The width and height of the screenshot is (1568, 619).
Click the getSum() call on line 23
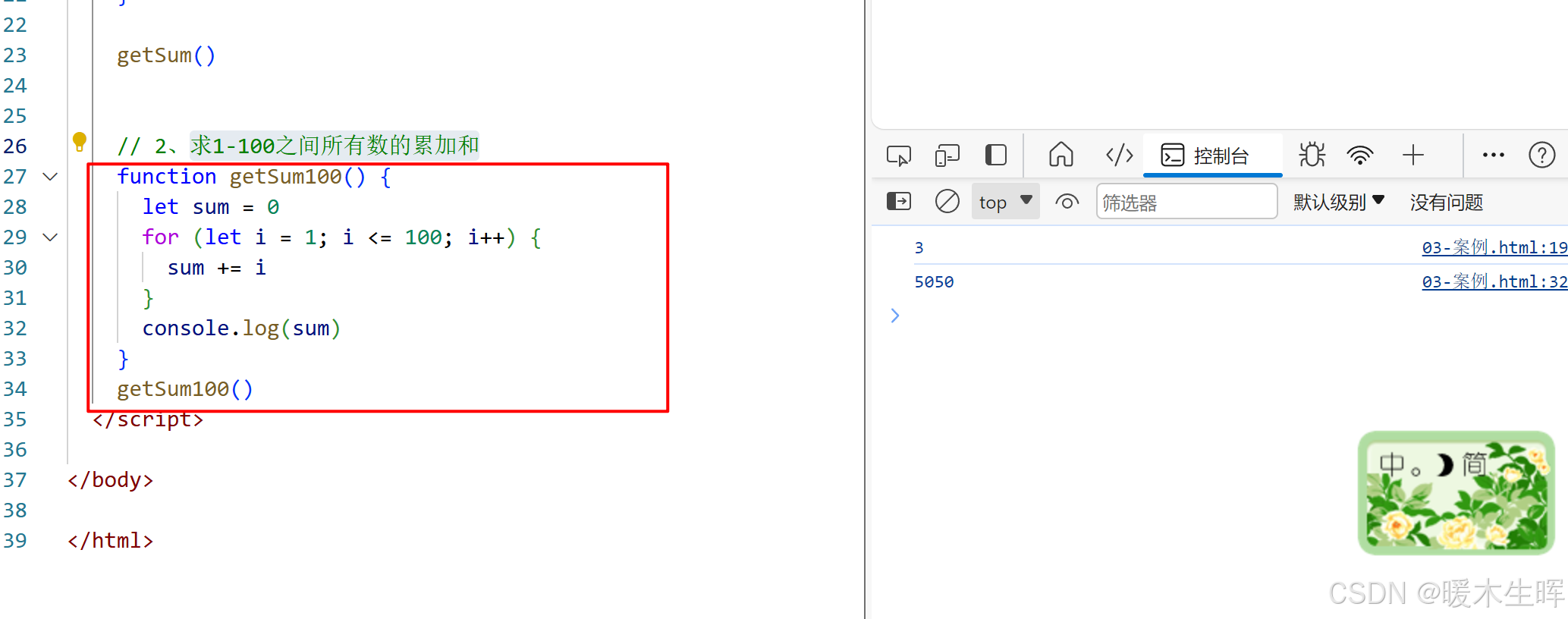[x=166, y=55]
